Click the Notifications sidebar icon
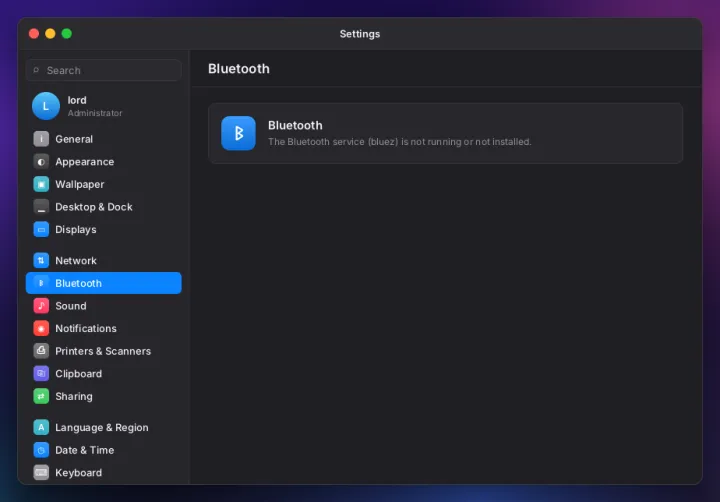Screen dimensions: 720x502 tap(41, 328)
